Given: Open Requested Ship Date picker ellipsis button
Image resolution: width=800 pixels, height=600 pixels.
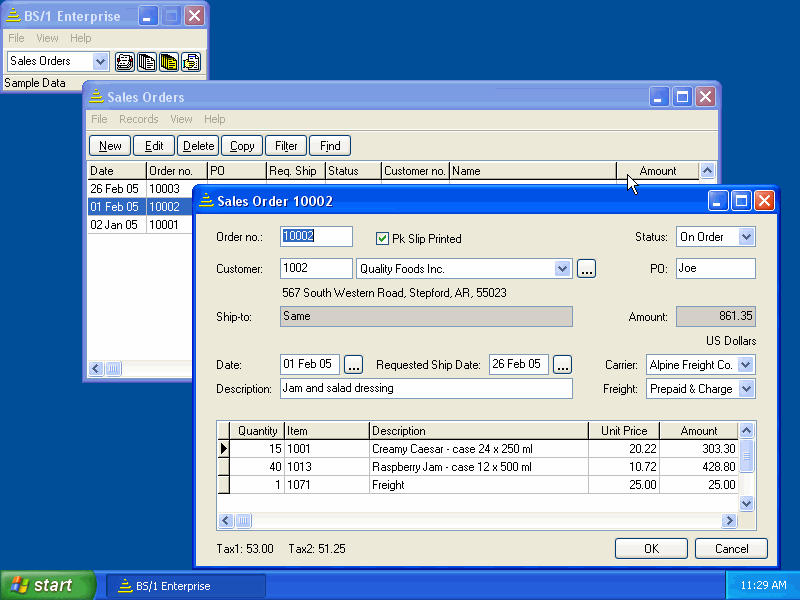Looking at the screenshot, I should click(x=562, y=365).
